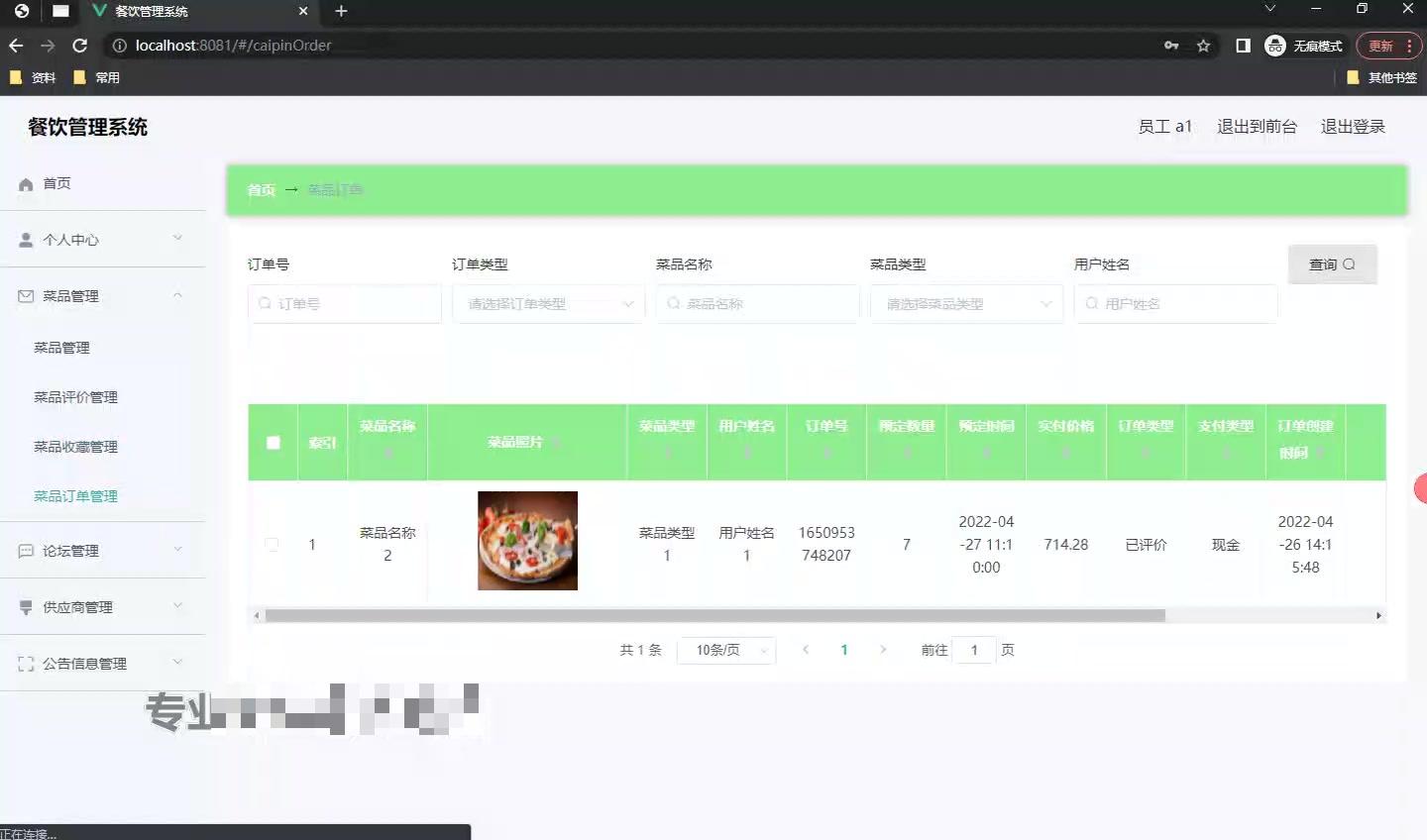Viewport: 1427px width, 840px height.
Task: Open the 订单类型 dropdown
Action: (x=548, y=304)
